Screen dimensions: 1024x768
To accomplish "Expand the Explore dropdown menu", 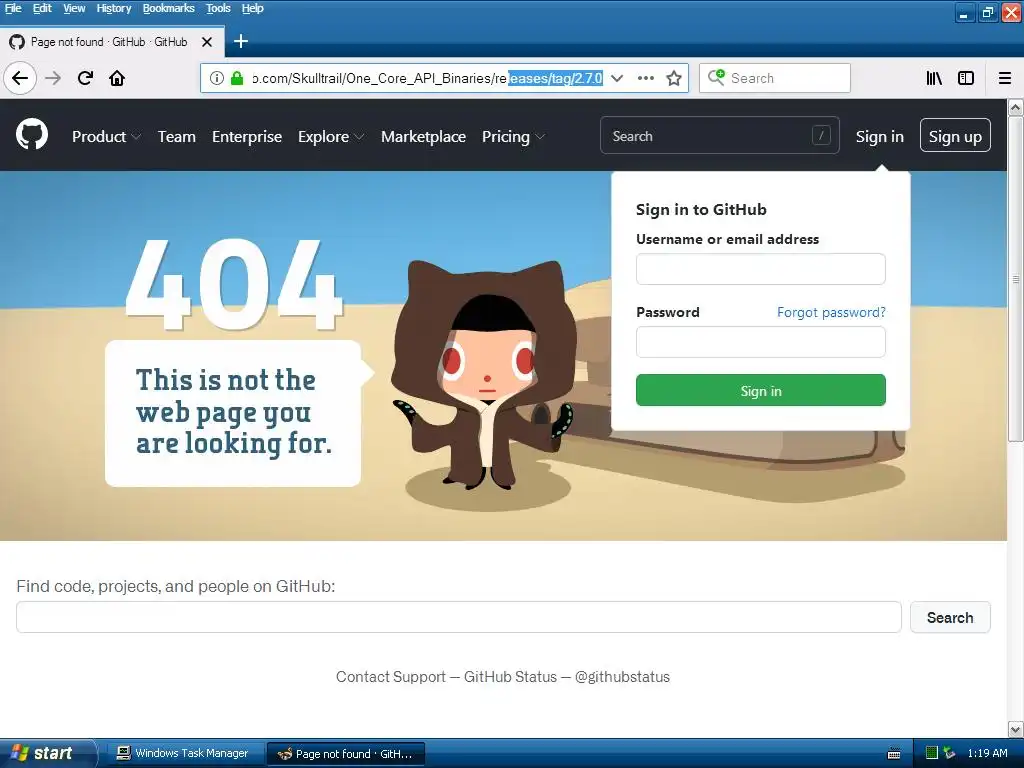I will pos(331,136).
